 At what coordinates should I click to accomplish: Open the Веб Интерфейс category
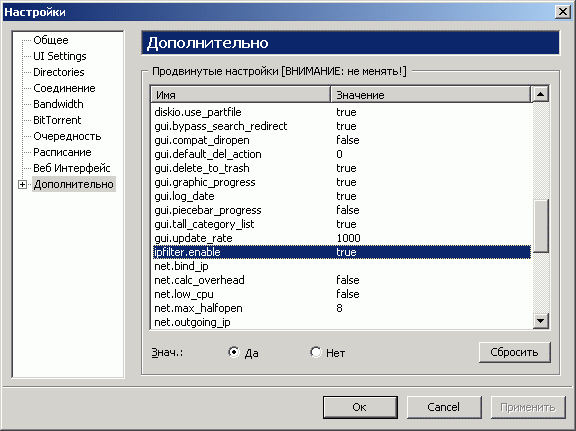pos(72,168)
